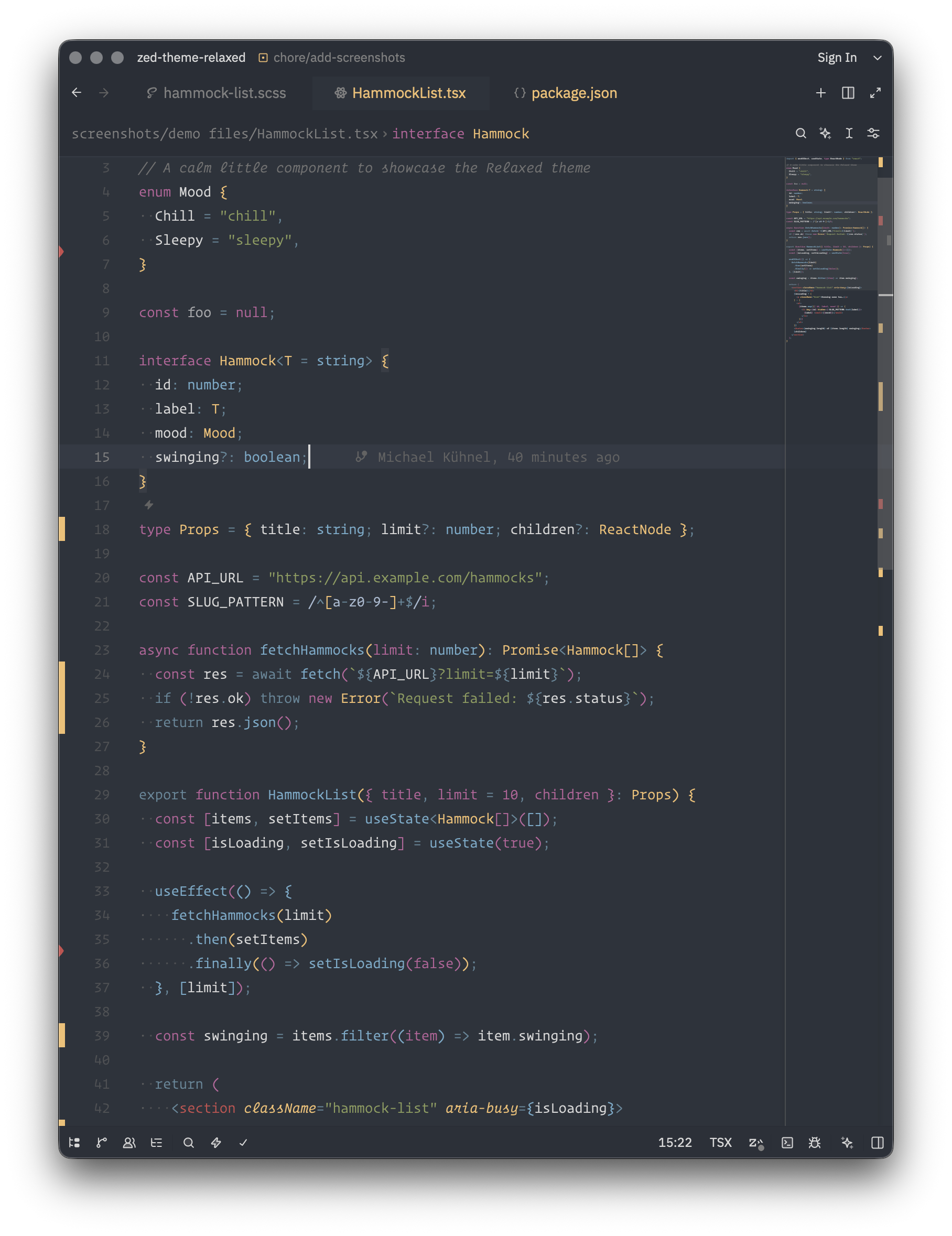Open the collaboration panel people icon
Viewport: 952px width, 1236px height.
click(129, 1142)
